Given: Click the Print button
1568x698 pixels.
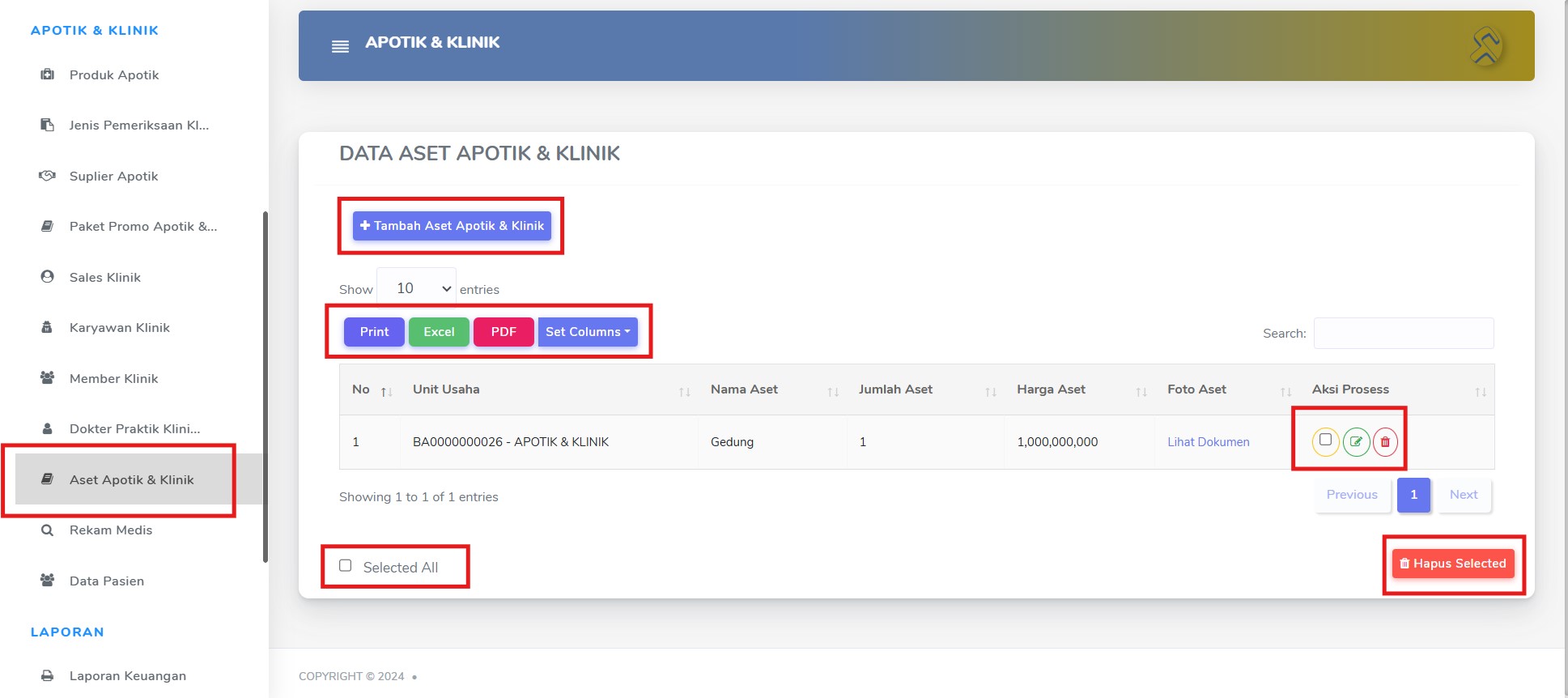Looking at the screenshot, I should point(374,332).
